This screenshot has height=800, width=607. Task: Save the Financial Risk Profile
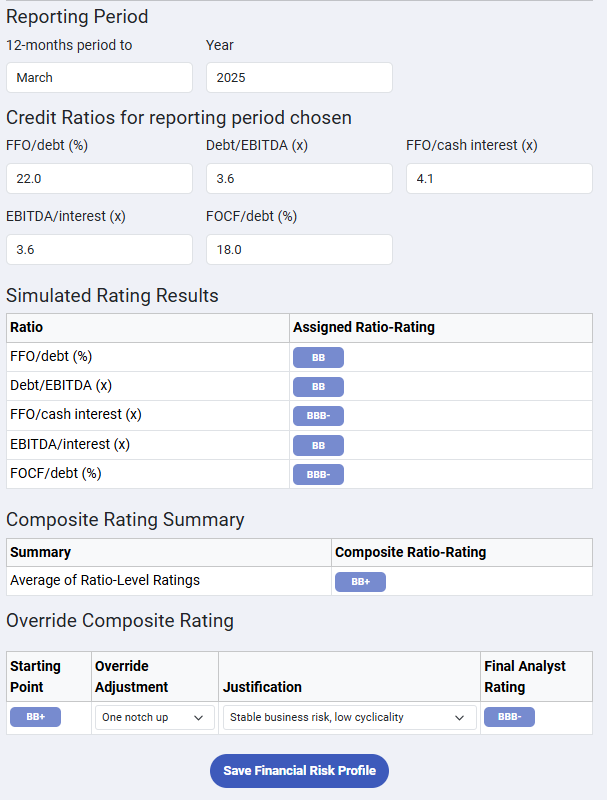(299, 771)
